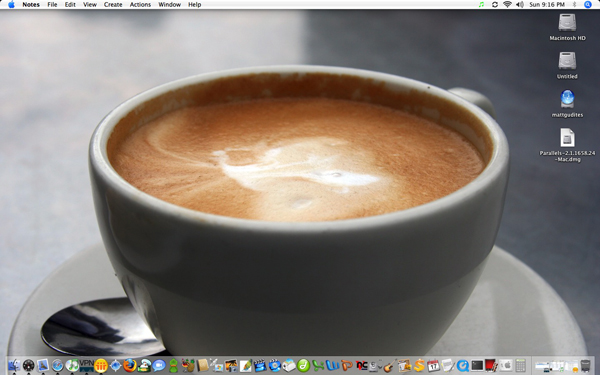Launch Microsoft Word from the Dock

333,365
